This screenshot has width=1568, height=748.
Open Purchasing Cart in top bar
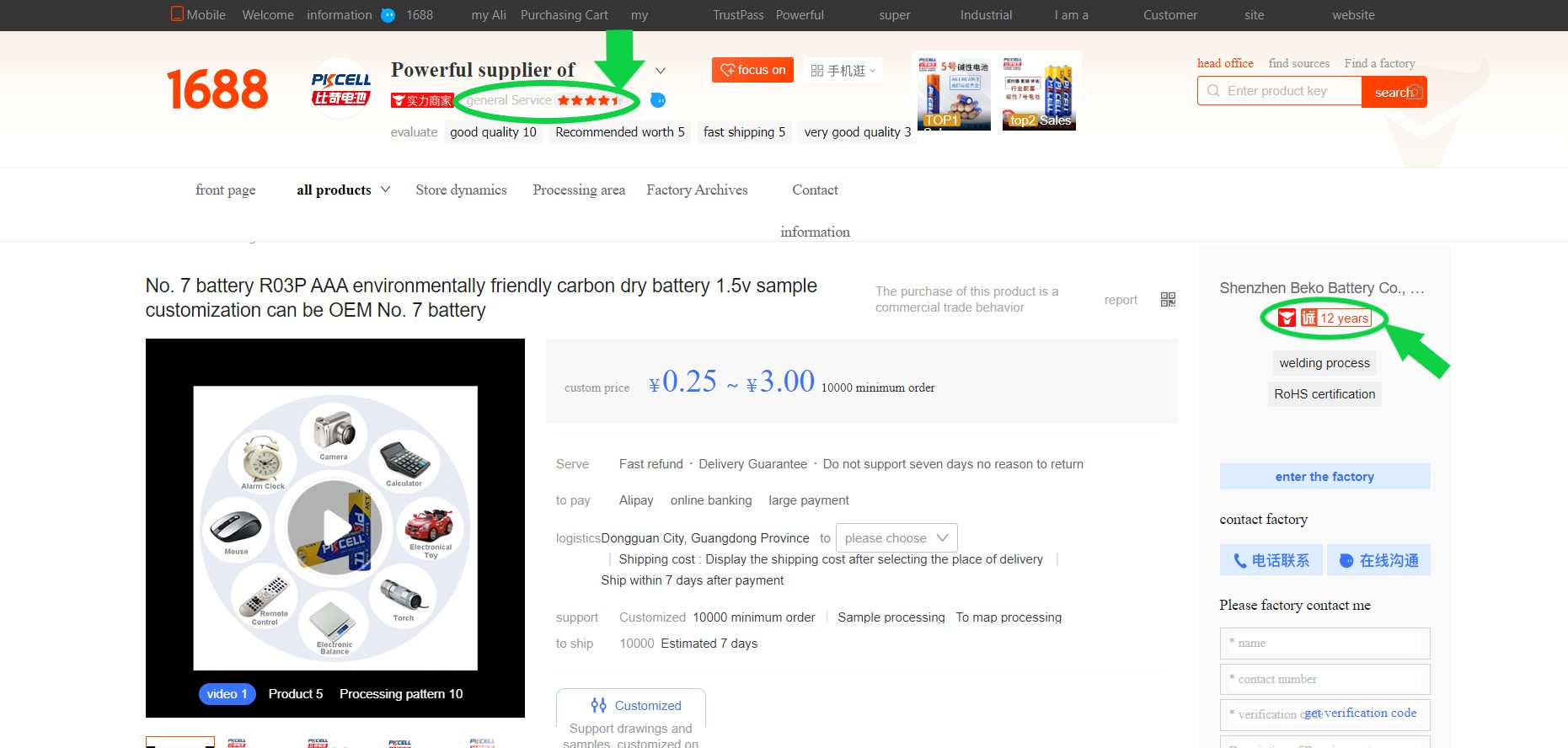(x=565, y=15)
